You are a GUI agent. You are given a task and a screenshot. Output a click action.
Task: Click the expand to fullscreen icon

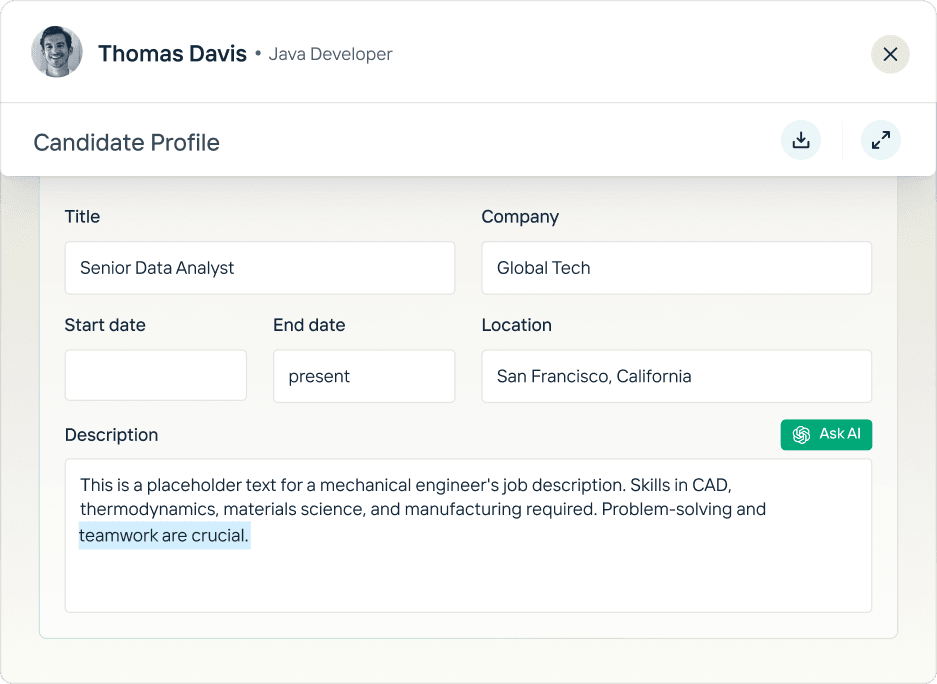pyautogui.click(x=880, y=140)
